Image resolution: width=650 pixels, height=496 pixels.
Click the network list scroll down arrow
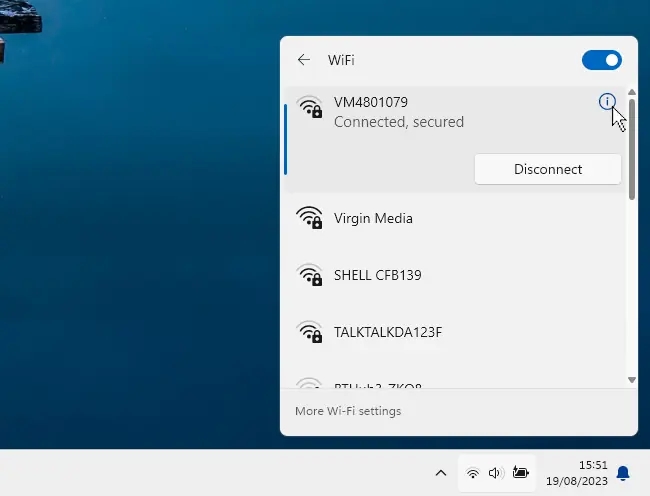(x=632, y=380)
